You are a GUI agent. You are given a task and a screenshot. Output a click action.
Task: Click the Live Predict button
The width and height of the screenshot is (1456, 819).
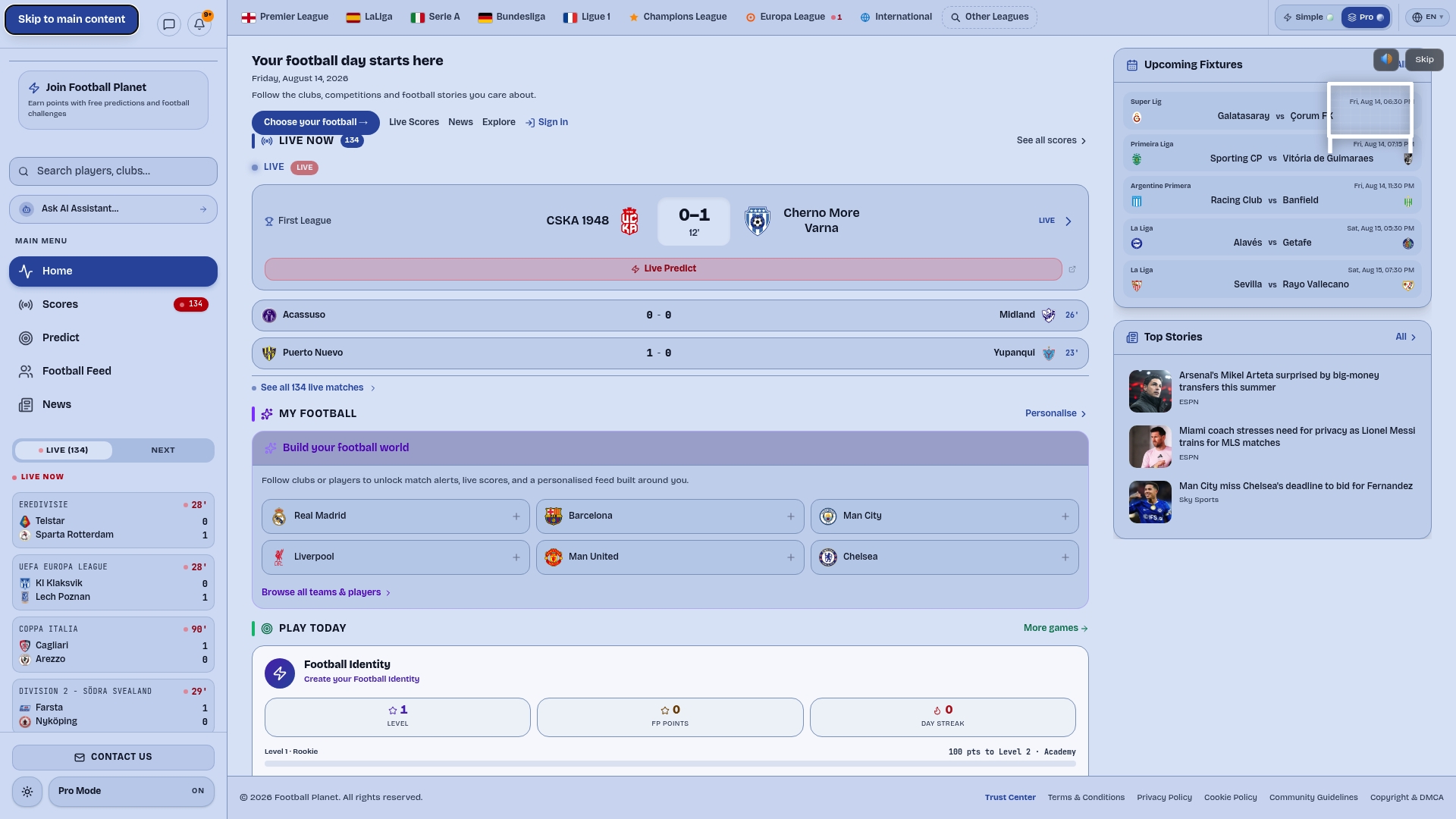pyautogui.click(x=664, y=269)
